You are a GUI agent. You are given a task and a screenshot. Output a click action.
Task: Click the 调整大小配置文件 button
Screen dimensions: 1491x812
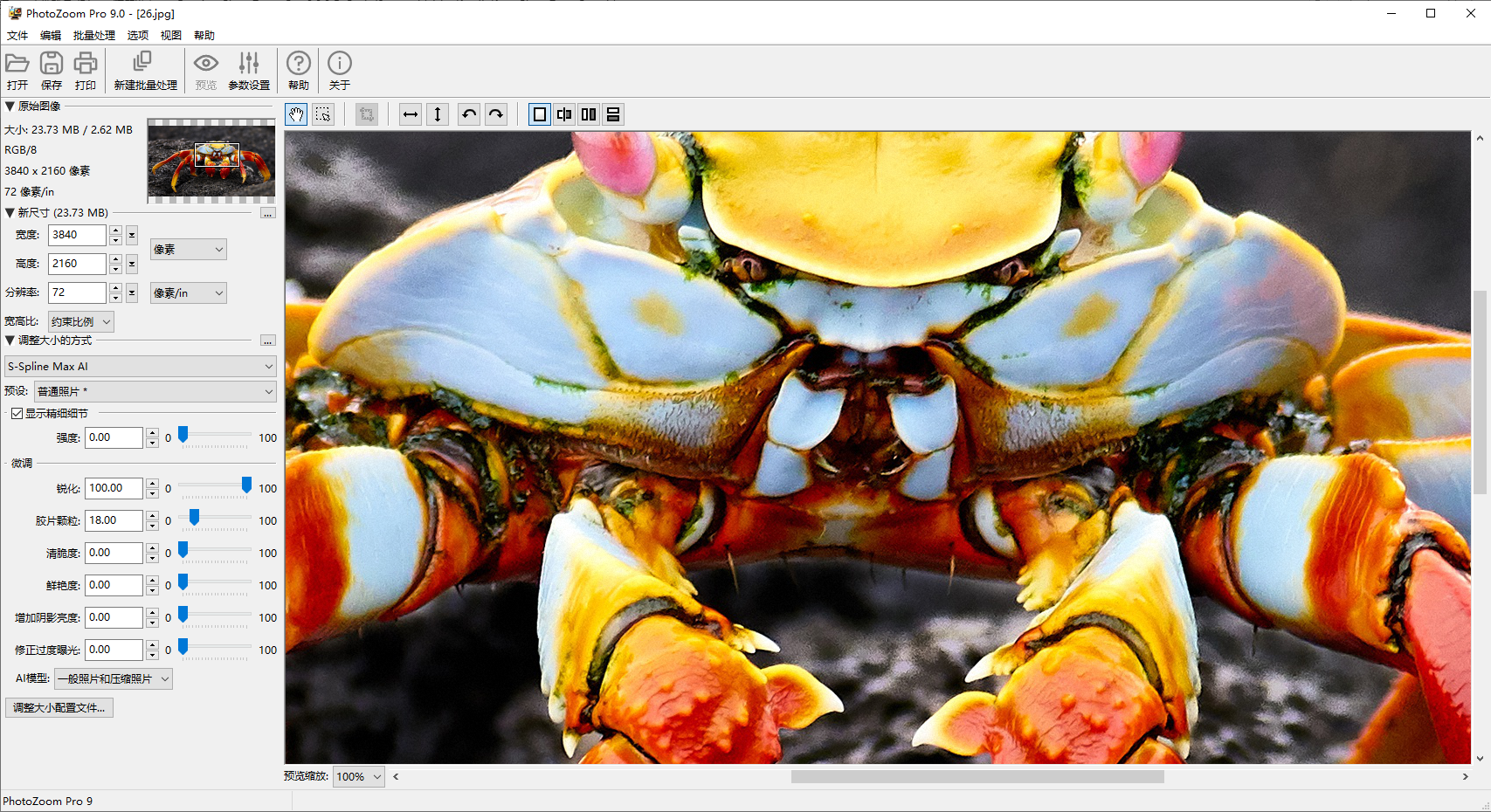click(59, 707)
